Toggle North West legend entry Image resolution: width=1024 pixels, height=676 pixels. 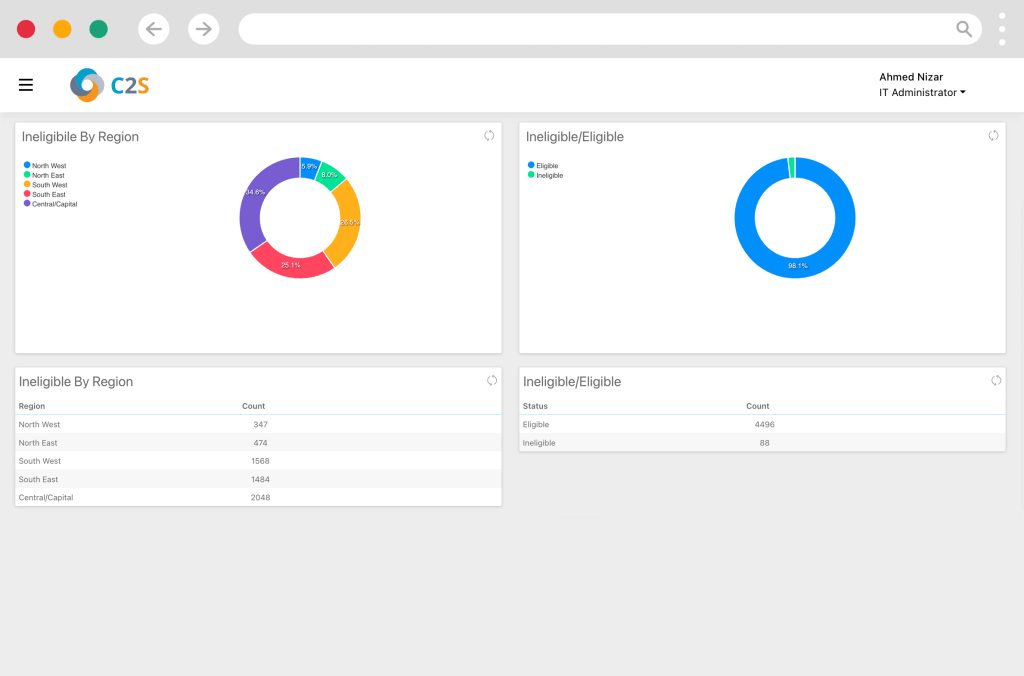(47, 165)
